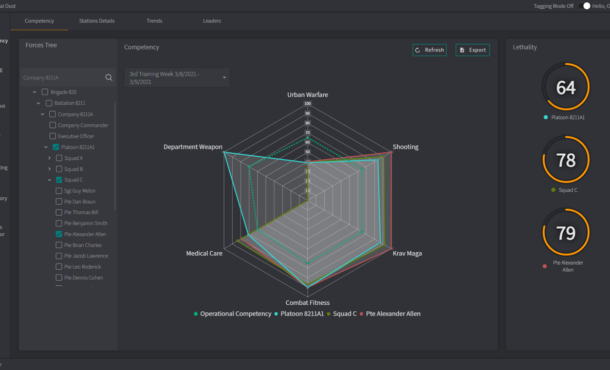Open the Leaders tab

[x=212, y=21]
